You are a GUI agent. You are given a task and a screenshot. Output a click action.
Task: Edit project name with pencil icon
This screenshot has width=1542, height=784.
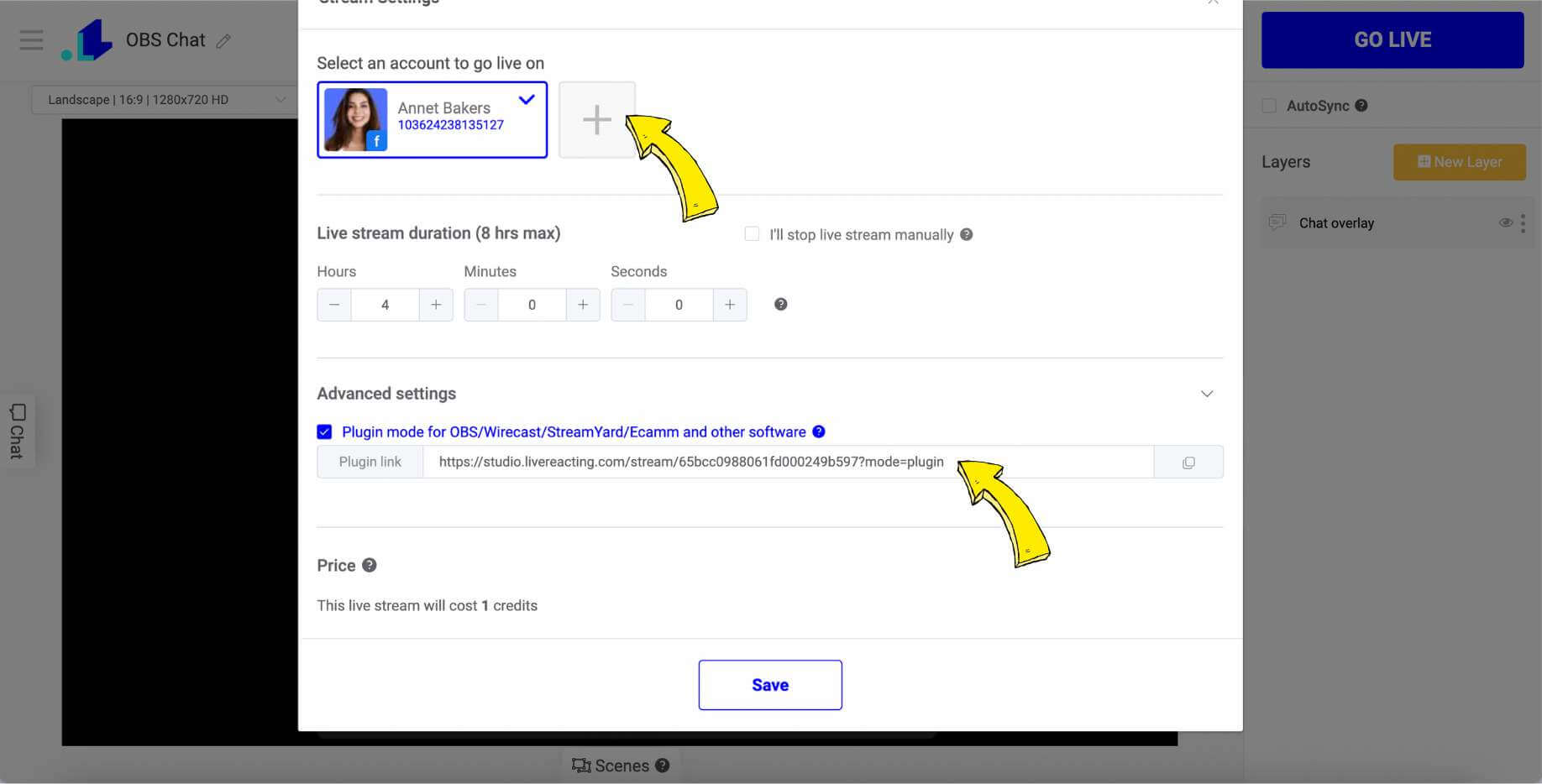coord(223,40)
